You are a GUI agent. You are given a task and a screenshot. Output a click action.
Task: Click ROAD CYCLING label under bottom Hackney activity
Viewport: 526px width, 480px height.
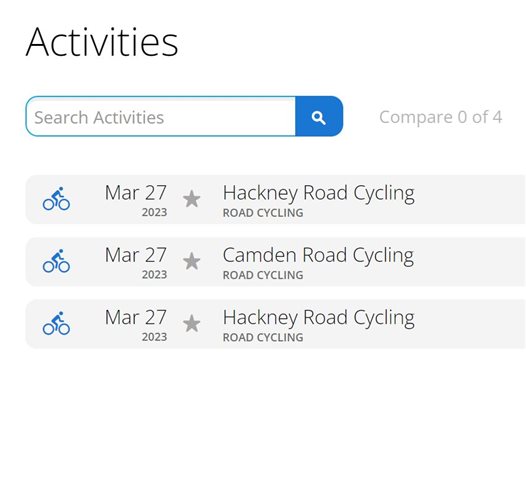(x=263, y=337)
